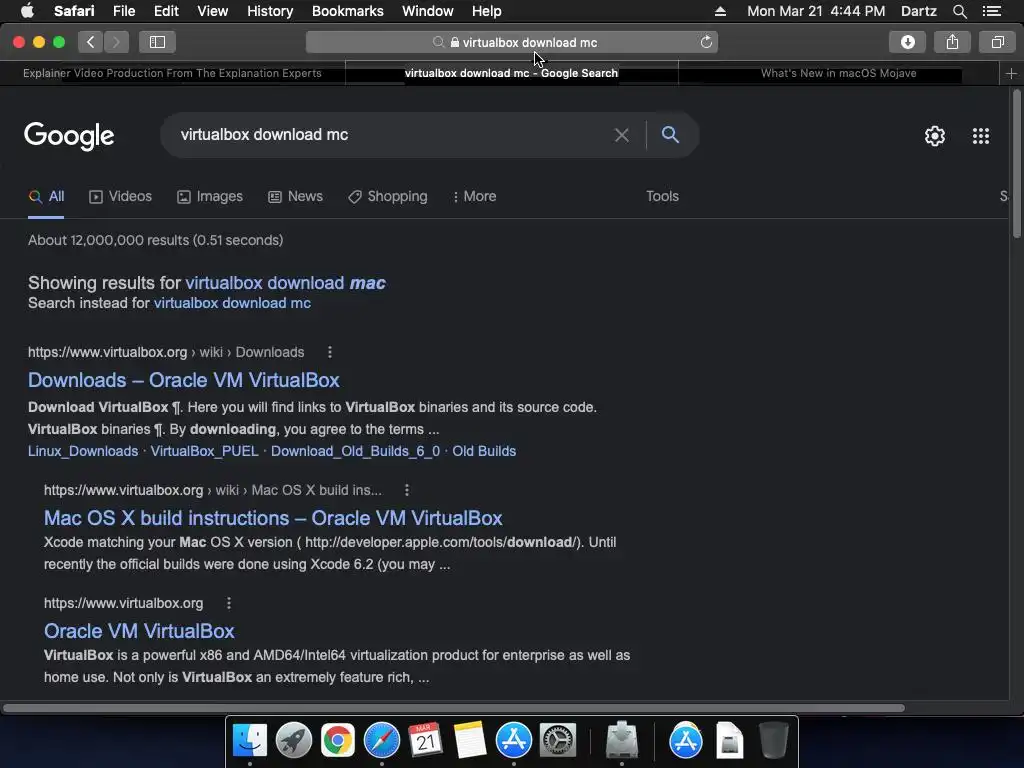1024x768 pixels.
Task: Open Safari compass icon in Dock
Action: tap(381, 741)
